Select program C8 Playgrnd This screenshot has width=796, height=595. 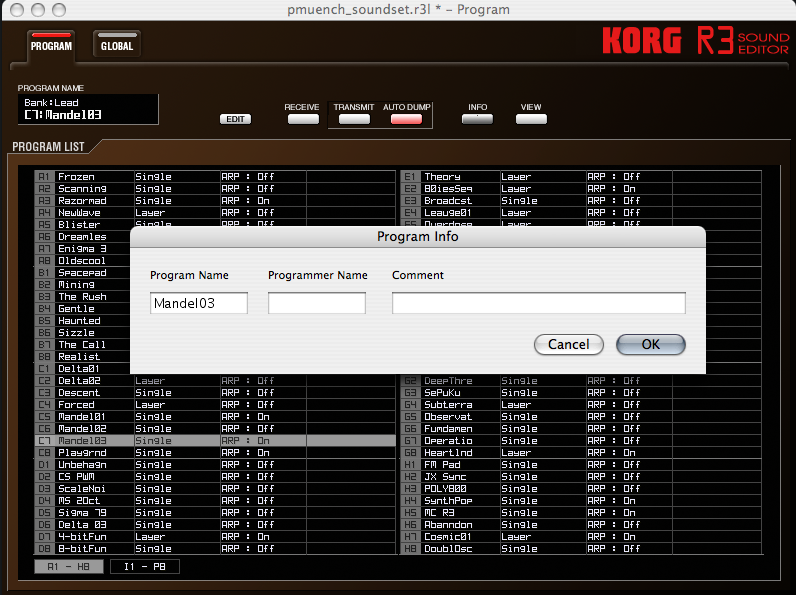click(215, 453)
